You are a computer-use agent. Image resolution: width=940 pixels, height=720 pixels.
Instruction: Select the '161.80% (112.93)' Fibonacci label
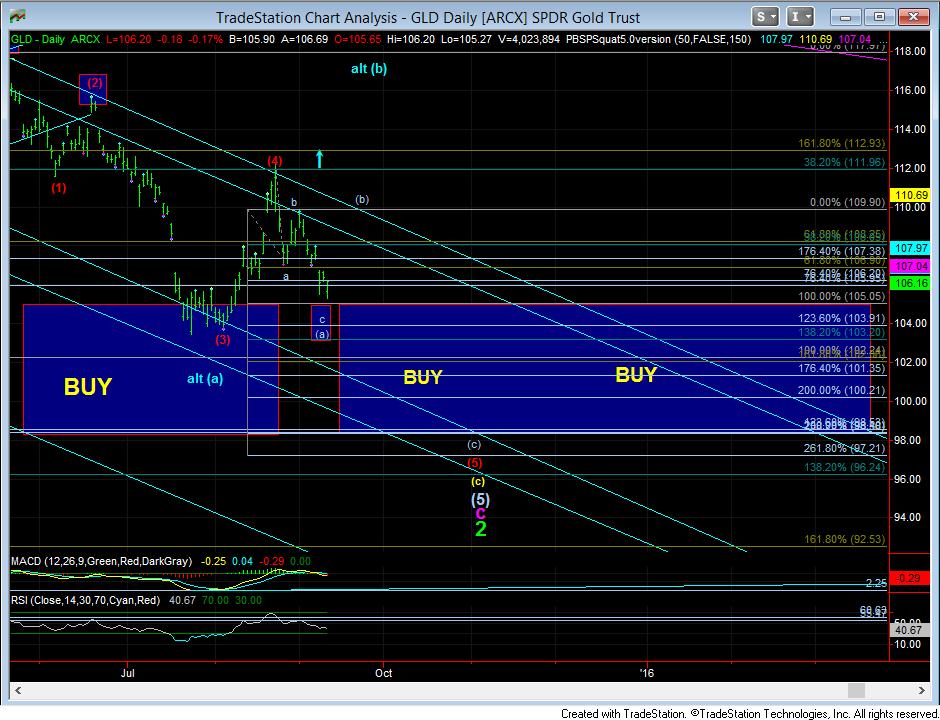842,143
